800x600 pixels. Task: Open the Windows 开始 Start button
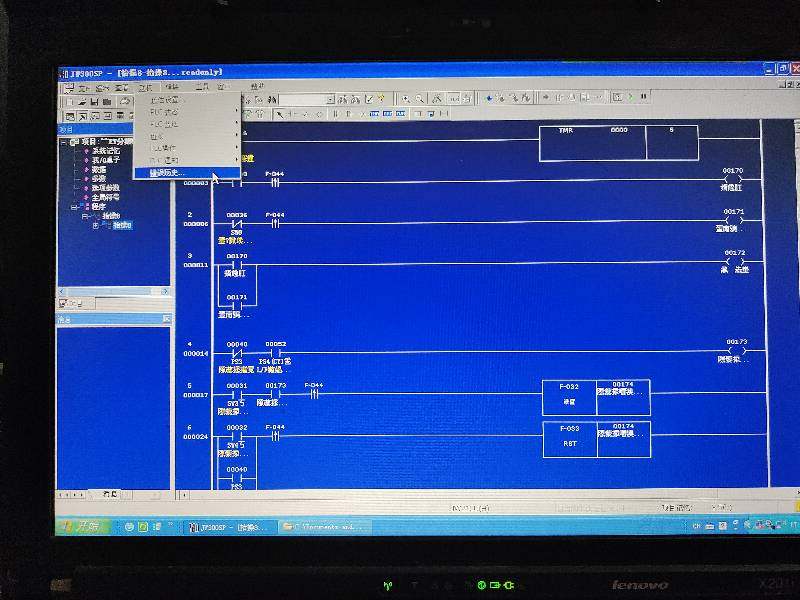(x=83, y=526)
